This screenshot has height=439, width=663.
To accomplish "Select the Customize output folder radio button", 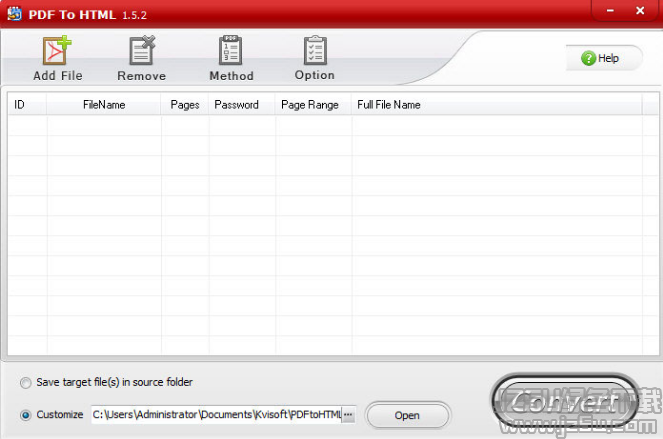I will 26,415.
